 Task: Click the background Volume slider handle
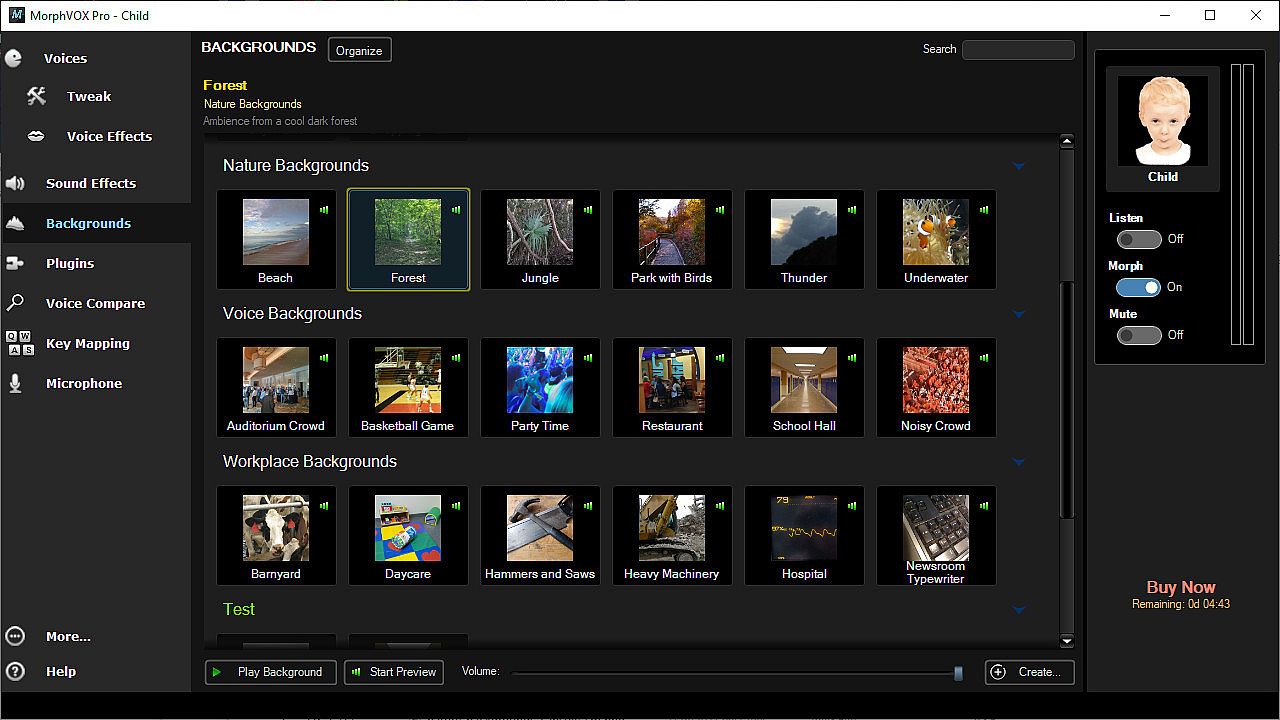958,673
